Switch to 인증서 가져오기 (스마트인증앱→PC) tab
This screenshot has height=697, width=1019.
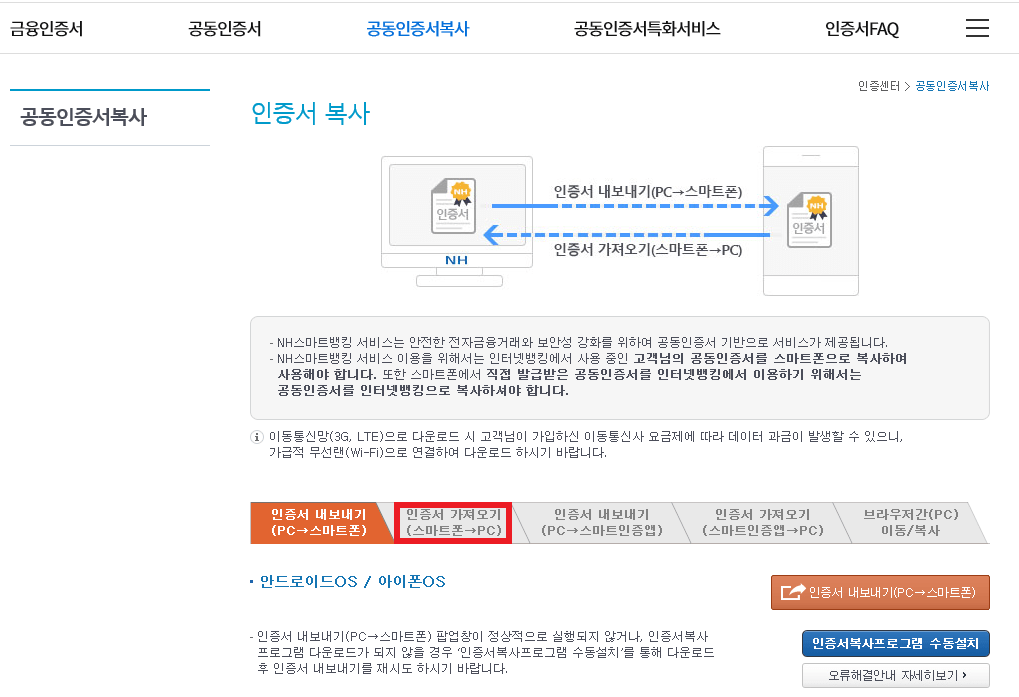762,522
